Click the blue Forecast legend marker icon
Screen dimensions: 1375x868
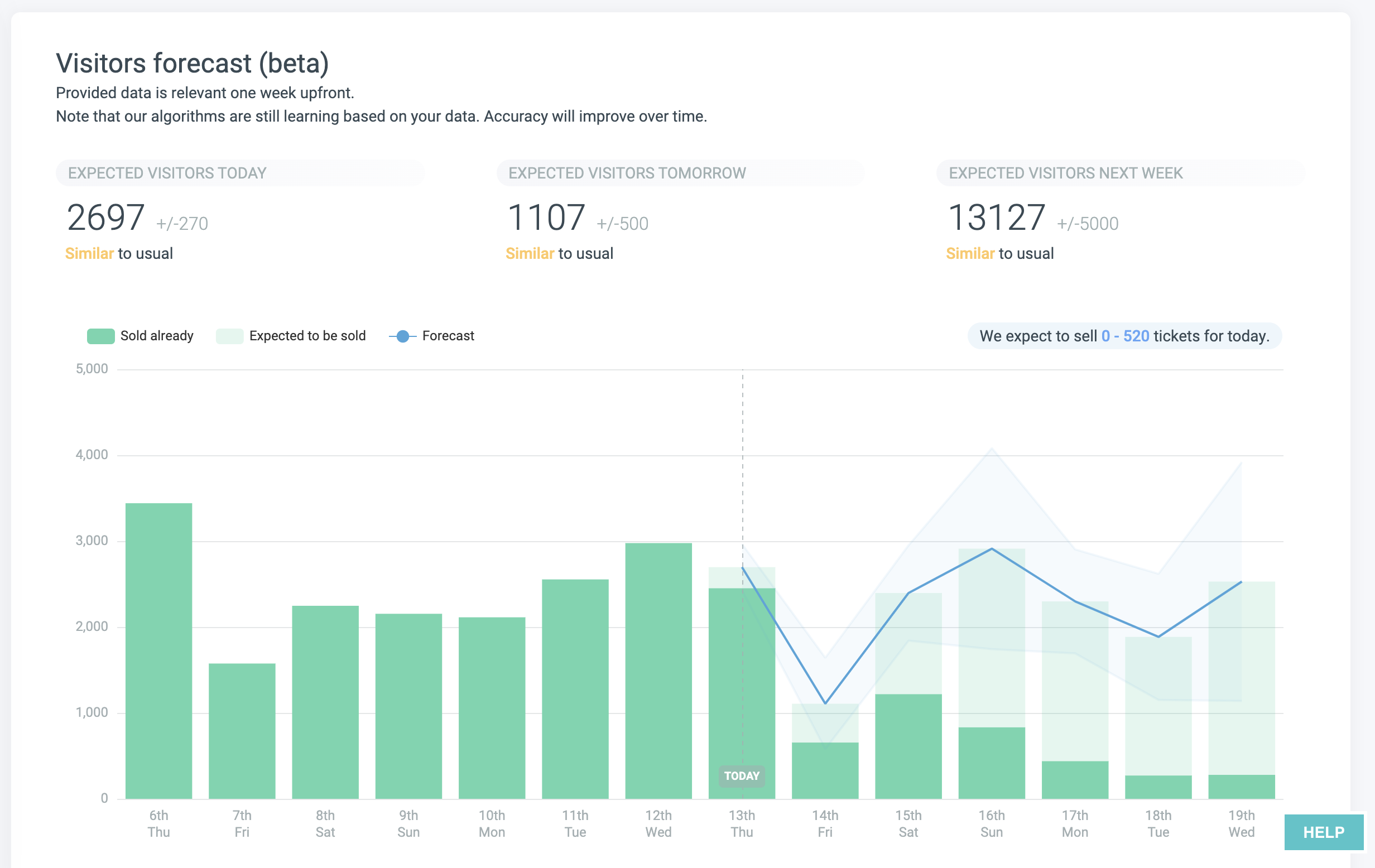[x=402, y=336]
